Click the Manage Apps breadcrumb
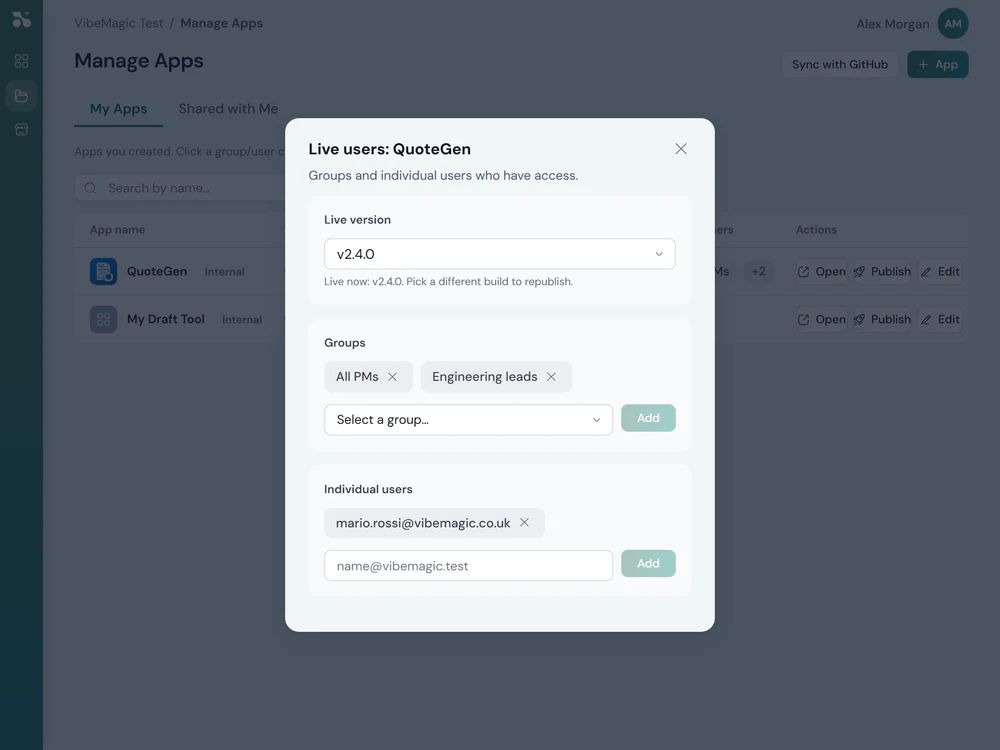The height and width of the screenshot is (750, 1000). click(221, 23)
